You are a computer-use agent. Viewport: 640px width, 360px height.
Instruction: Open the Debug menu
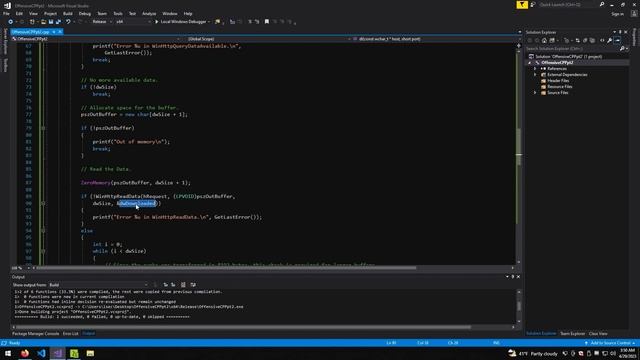coord(84,13)
